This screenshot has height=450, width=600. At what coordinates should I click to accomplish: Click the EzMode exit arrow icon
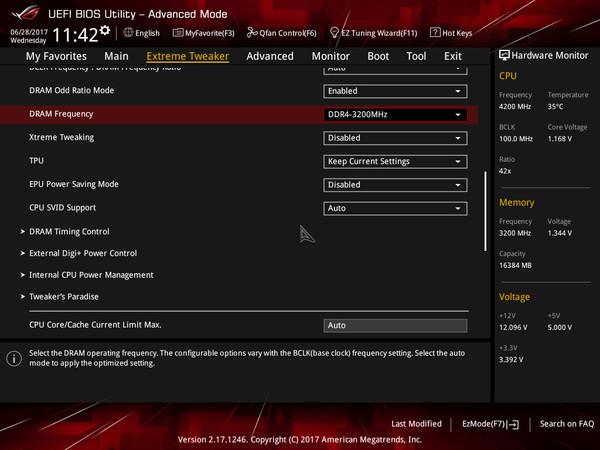pyautogui.click(x=514, y=424)
